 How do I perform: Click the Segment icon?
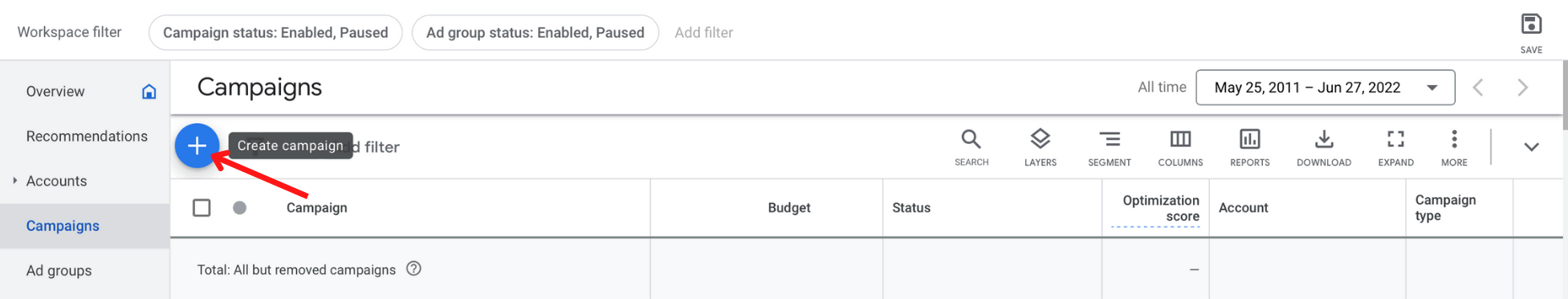click(x=1110, y=148)
